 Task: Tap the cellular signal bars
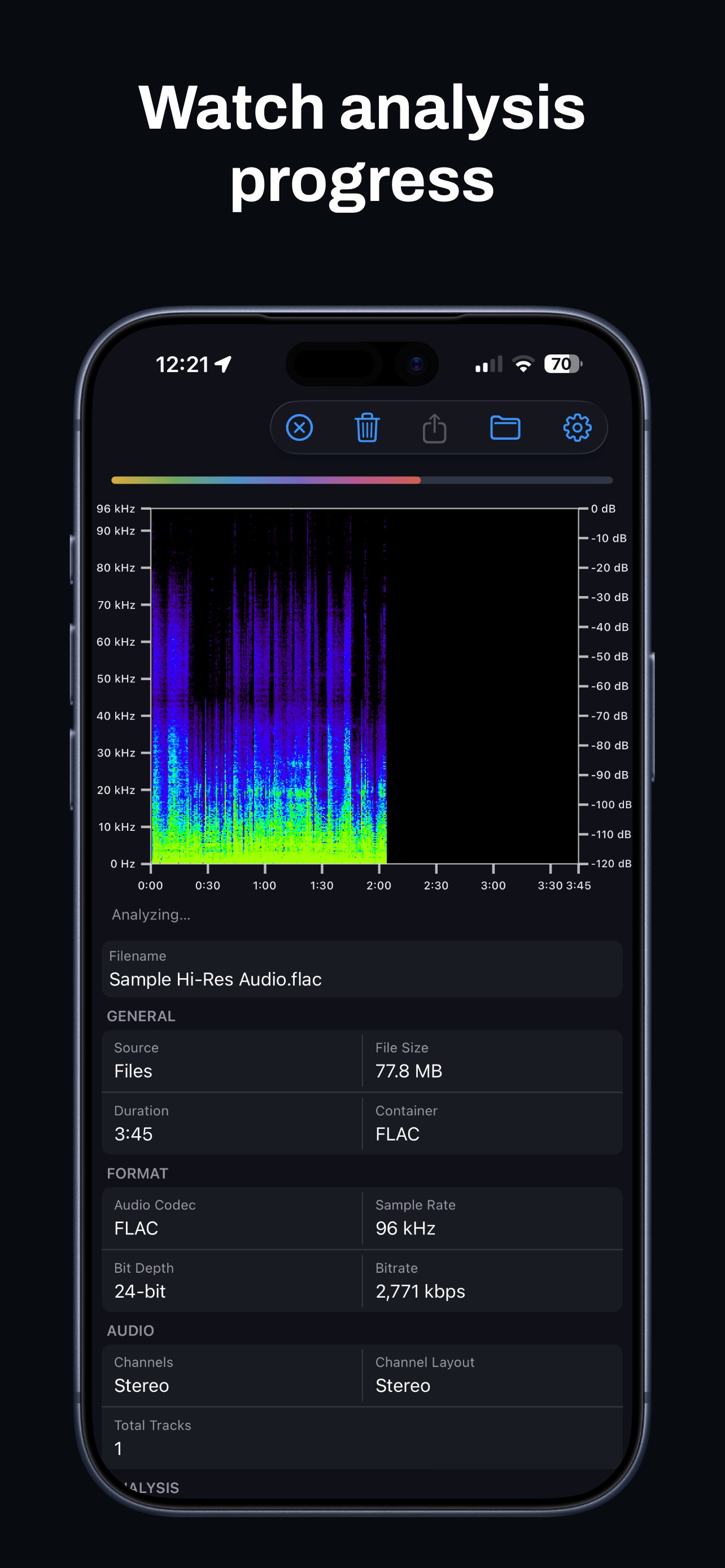(489, 364)
